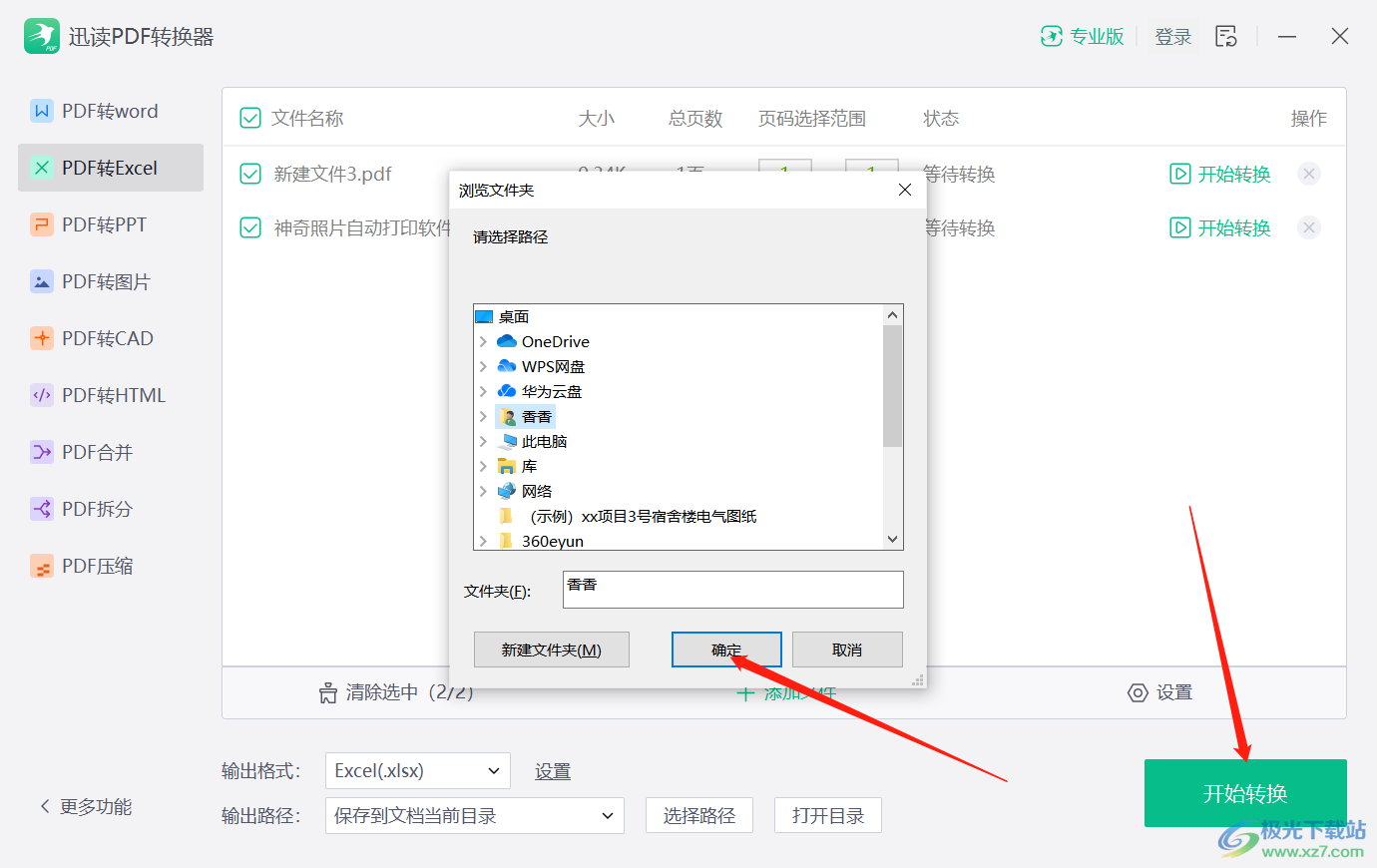Click the PDF转PPT sidebar icon
The height and width of the screenshot is (868, 1377).
click(x=41, y=224)
